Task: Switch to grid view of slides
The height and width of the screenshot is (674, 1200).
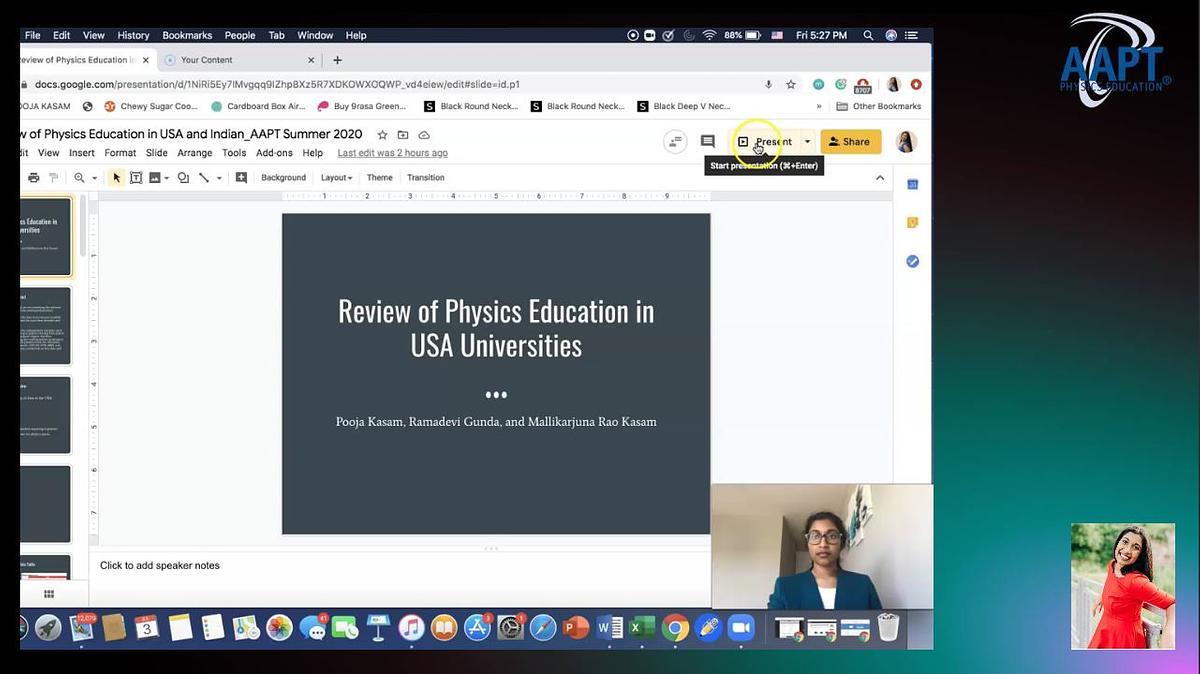Action: tap(48, 594)
